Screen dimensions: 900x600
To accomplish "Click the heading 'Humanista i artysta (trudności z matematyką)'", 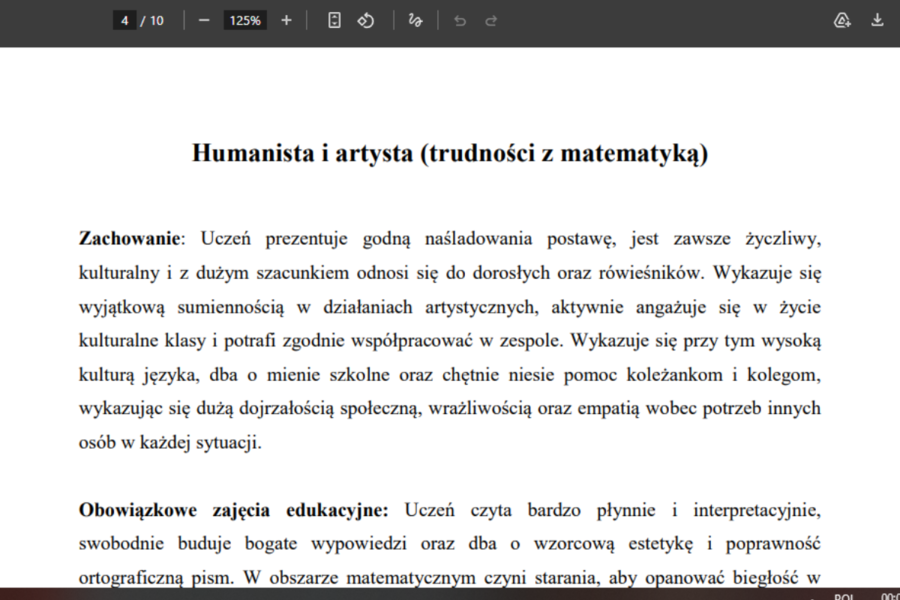I will [x=450, y=153].
